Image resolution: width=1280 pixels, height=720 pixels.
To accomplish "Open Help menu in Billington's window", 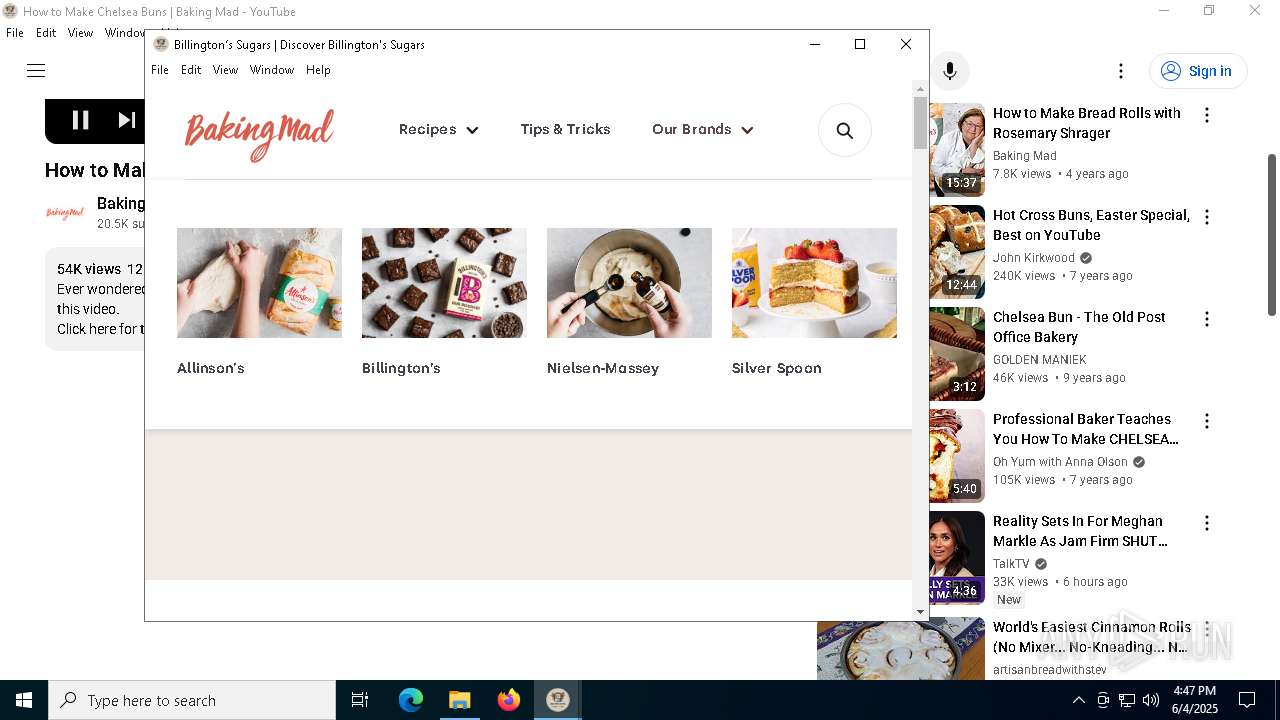I will click(318, 70).
